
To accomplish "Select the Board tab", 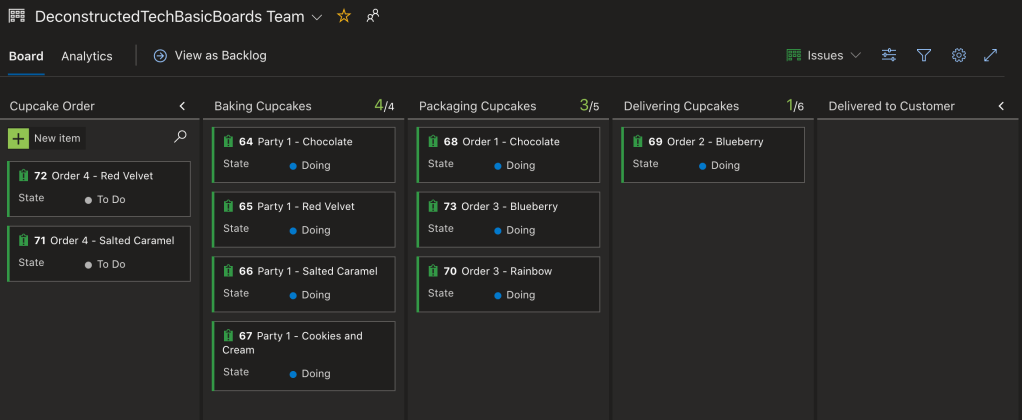I will coord(26,56).
